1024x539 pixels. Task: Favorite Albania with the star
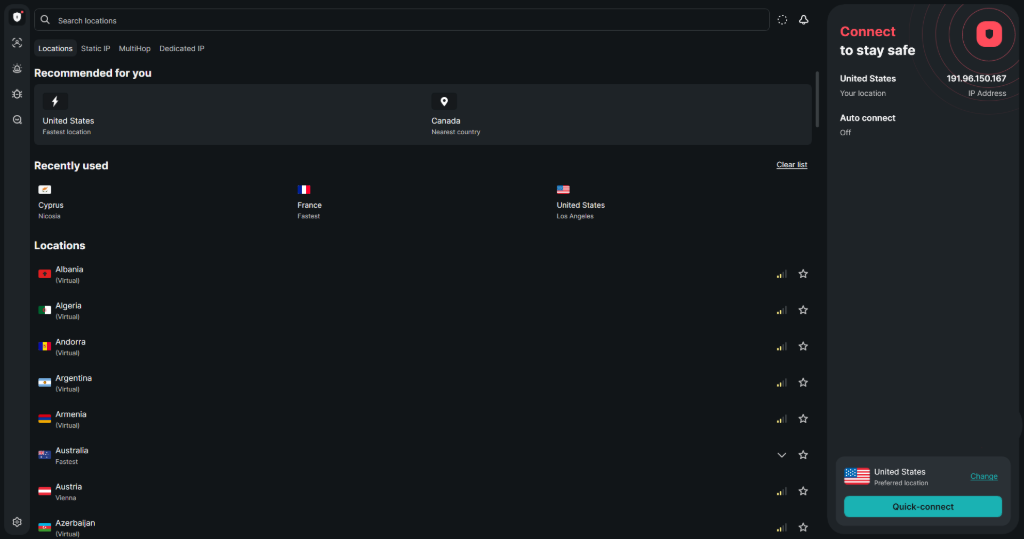(803, 274)
